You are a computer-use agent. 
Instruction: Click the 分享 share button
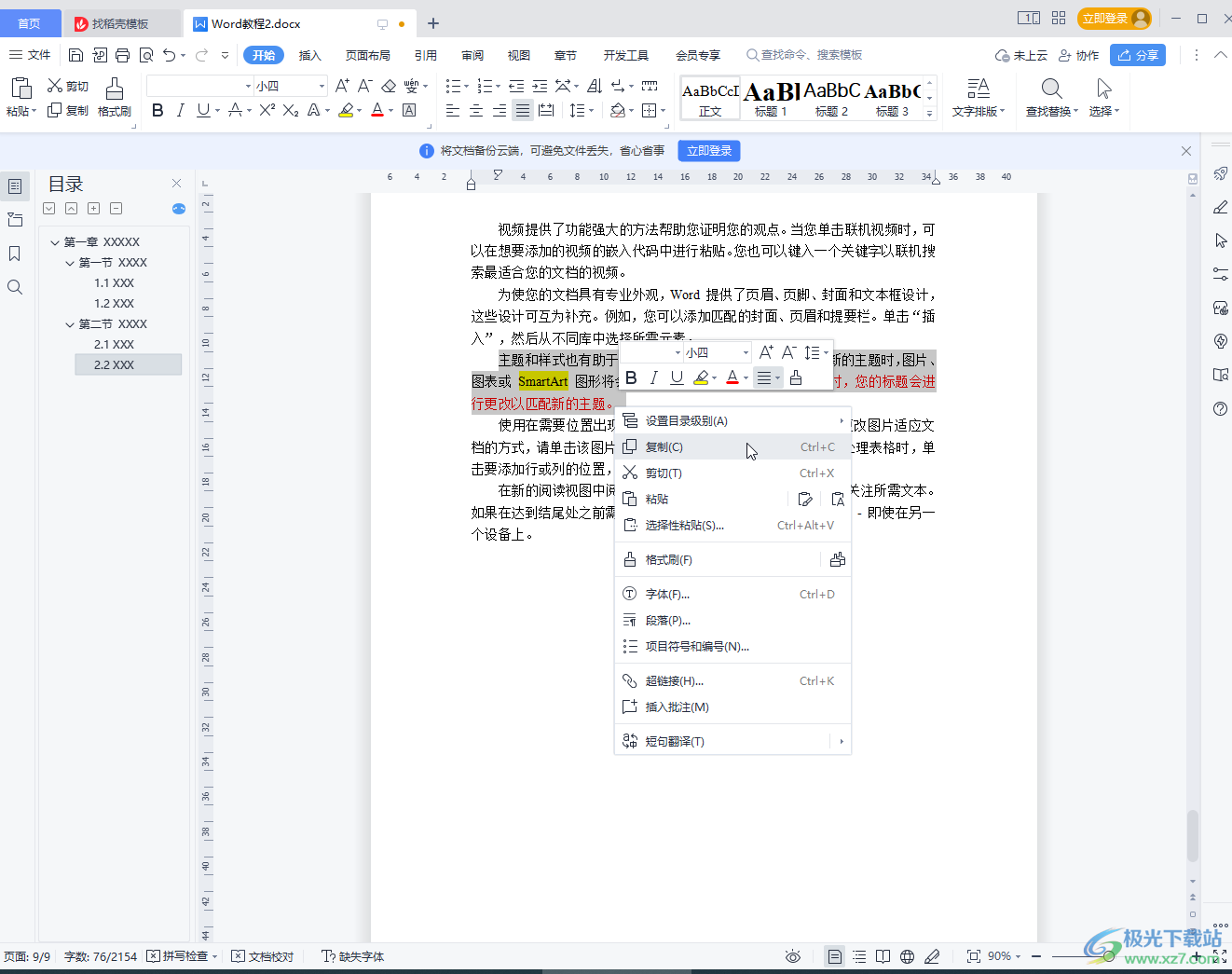tap(1138, 55)
